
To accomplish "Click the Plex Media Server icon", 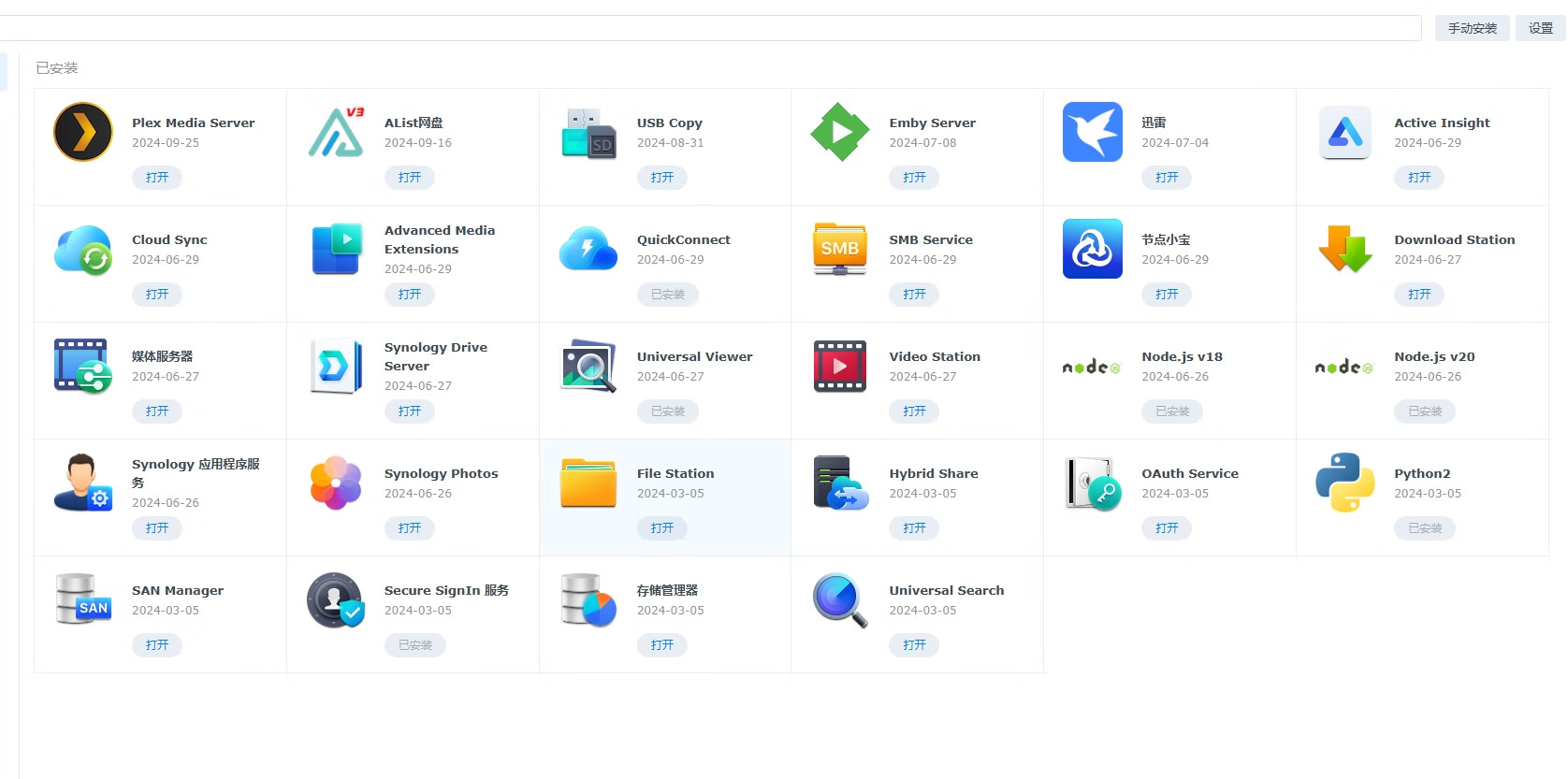I will tap(83, 132).
